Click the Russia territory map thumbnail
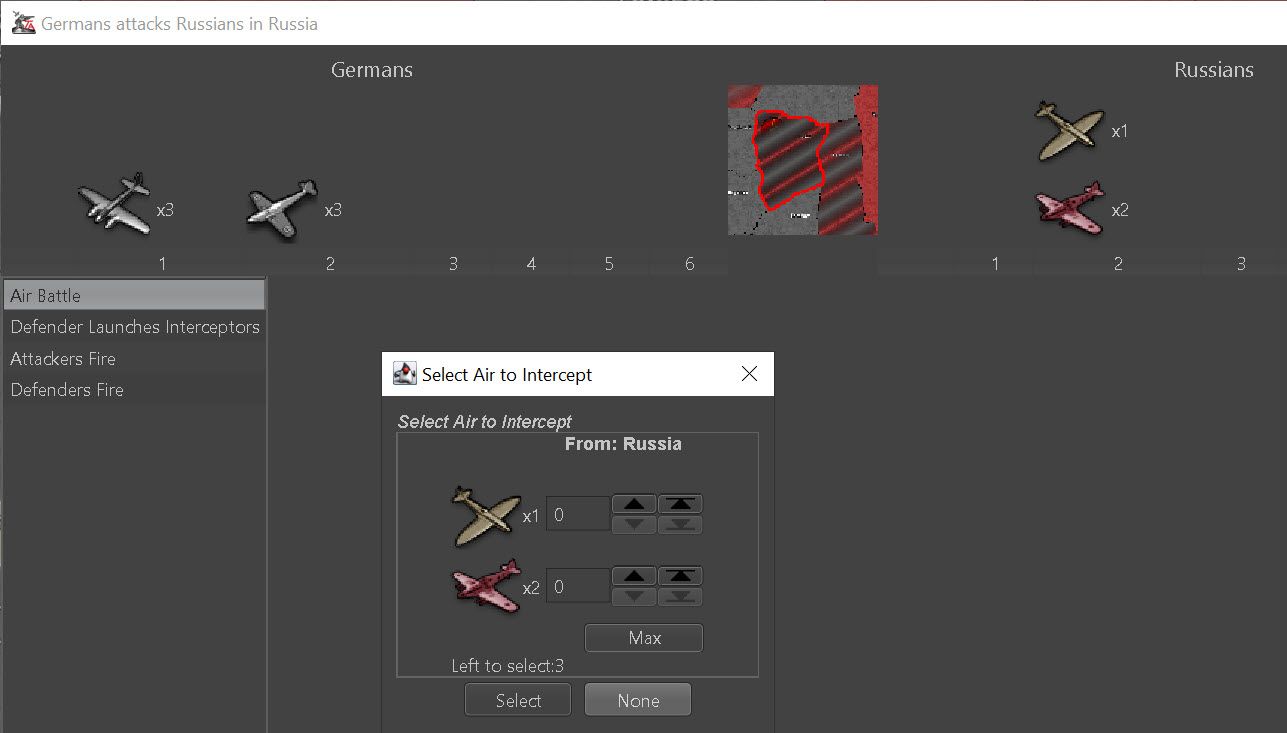The image size is (1287, 733). pyautogui.click(x=802, y=160)
